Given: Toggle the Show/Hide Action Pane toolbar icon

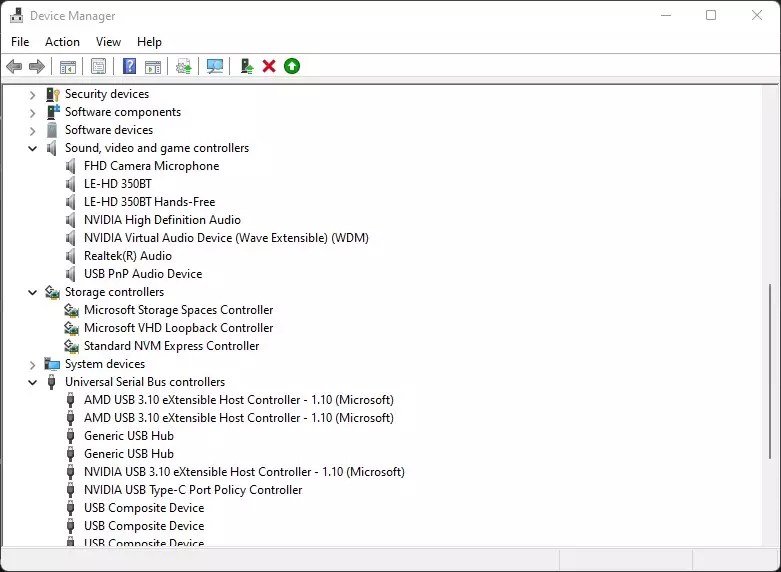Looking at the screenshot, I should 153,66.
